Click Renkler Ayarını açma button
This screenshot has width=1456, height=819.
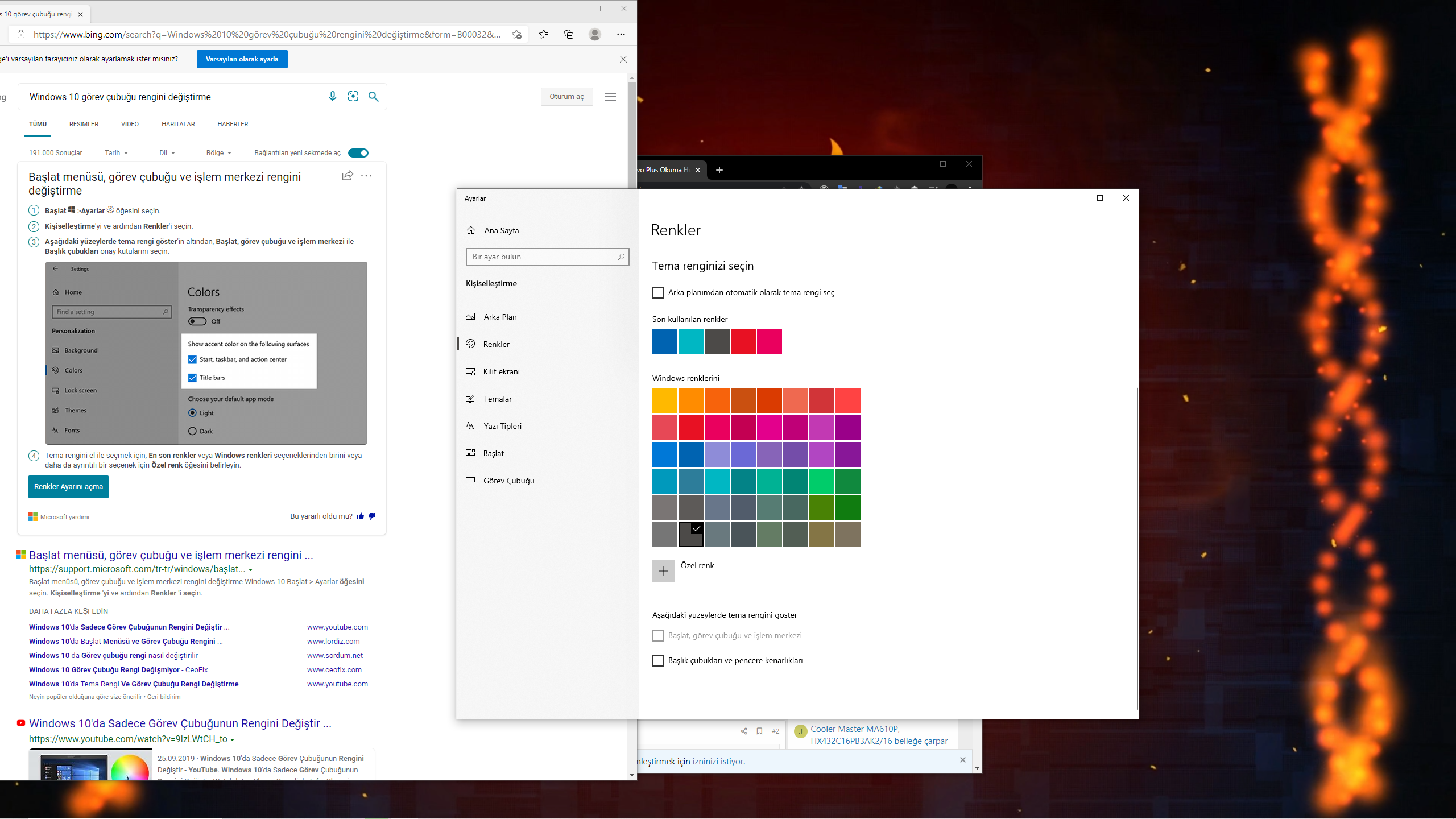(x=68, y=487)
